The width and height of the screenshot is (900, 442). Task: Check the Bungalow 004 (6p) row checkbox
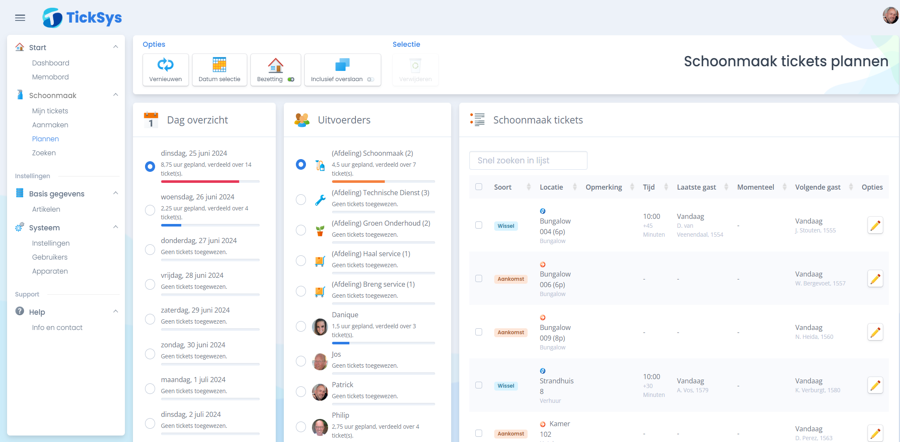(x=479, y=225)
